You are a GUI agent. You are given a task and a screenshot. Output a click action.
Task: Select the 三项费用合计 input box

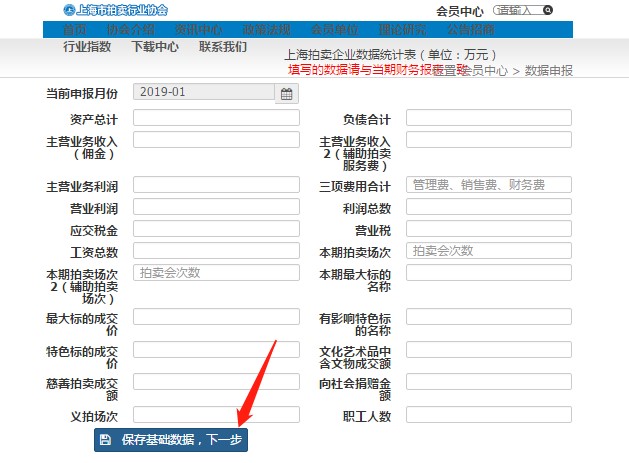point(488,185)
